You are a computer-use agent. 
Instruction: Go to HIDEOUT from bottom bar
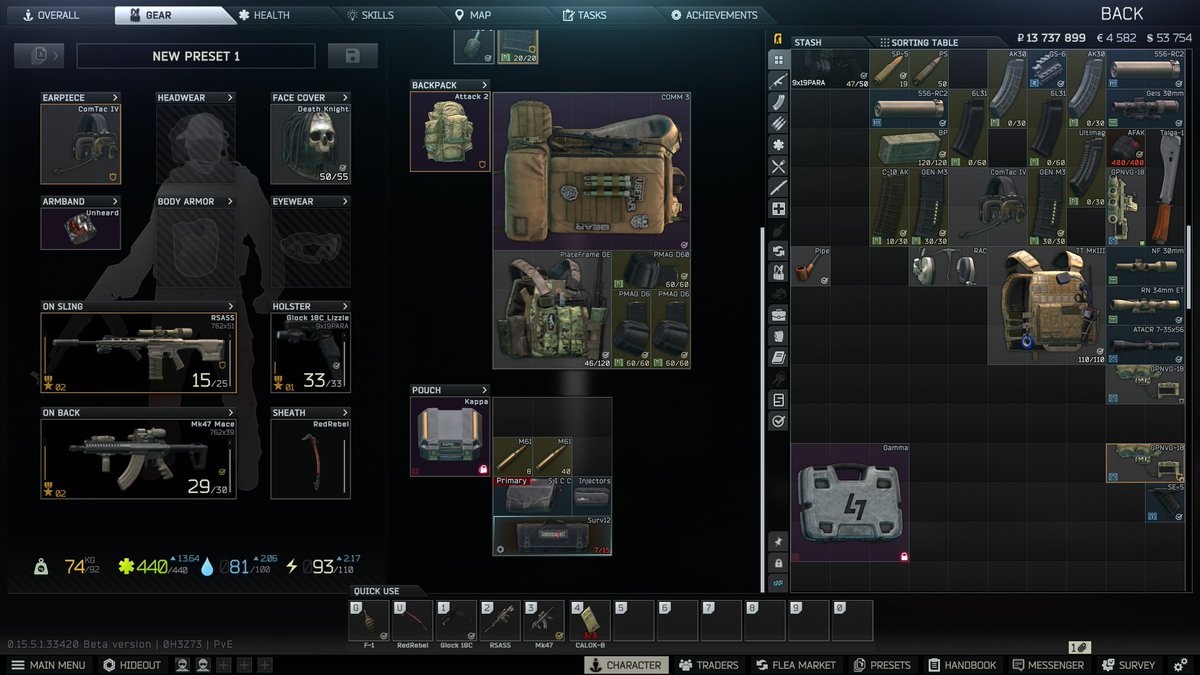point(132,665)
